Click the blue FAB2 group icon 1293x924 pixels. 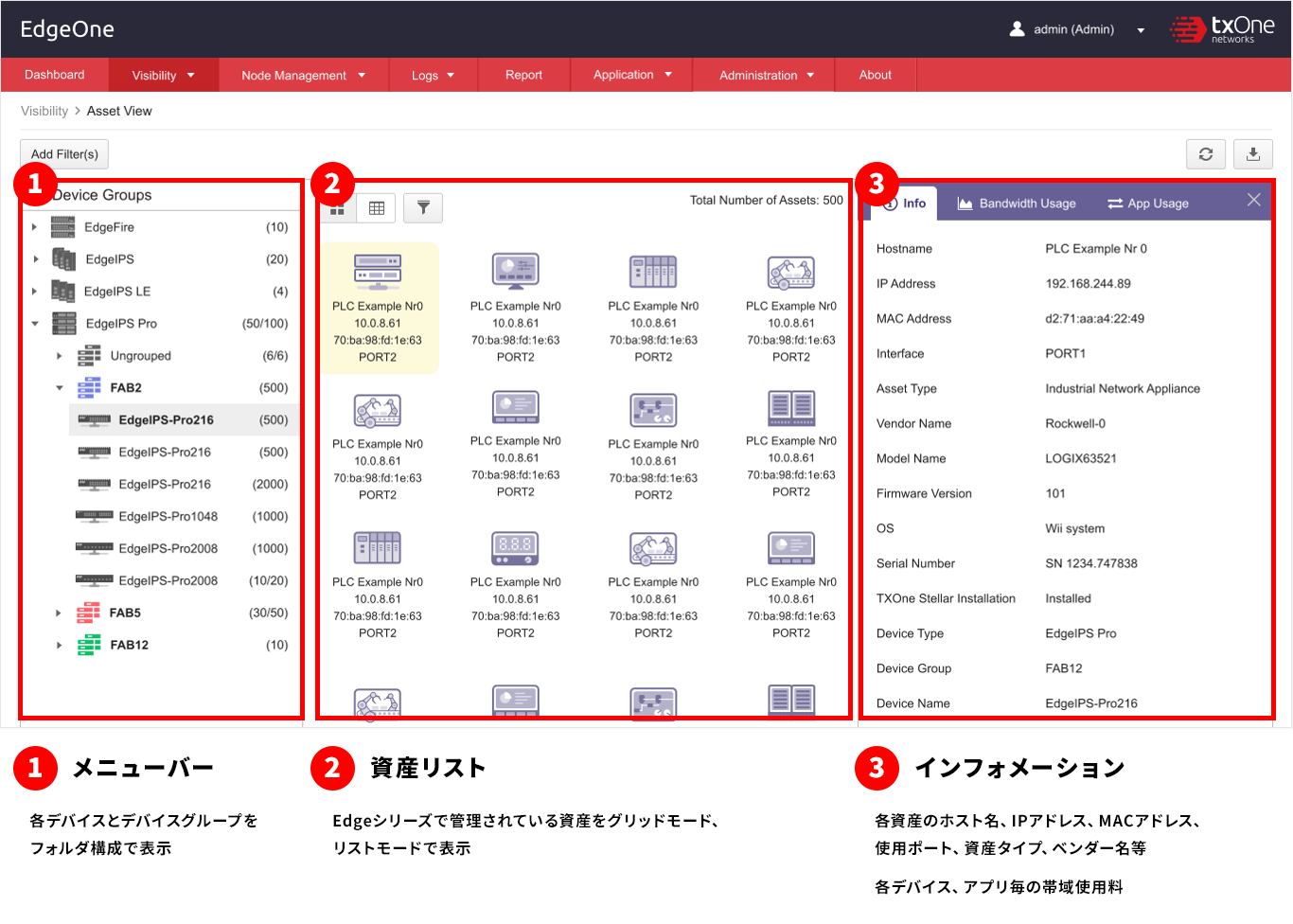coord(89,388)
